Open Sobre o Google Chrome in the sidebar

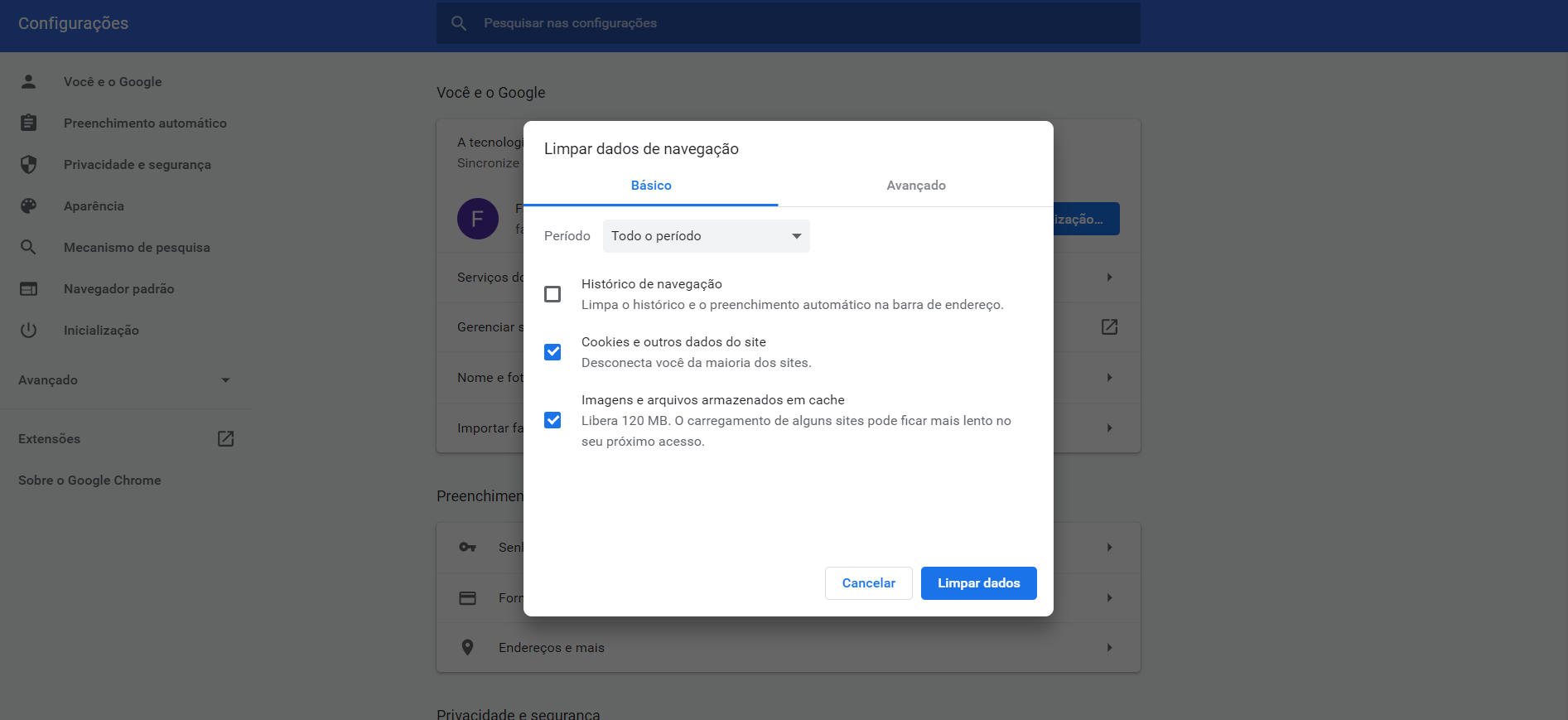[x=89, y=480]
